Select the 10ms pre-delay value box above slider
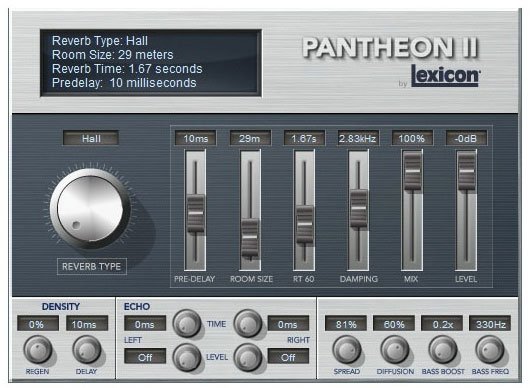The image size is (532, 388). tap(195, 138)
